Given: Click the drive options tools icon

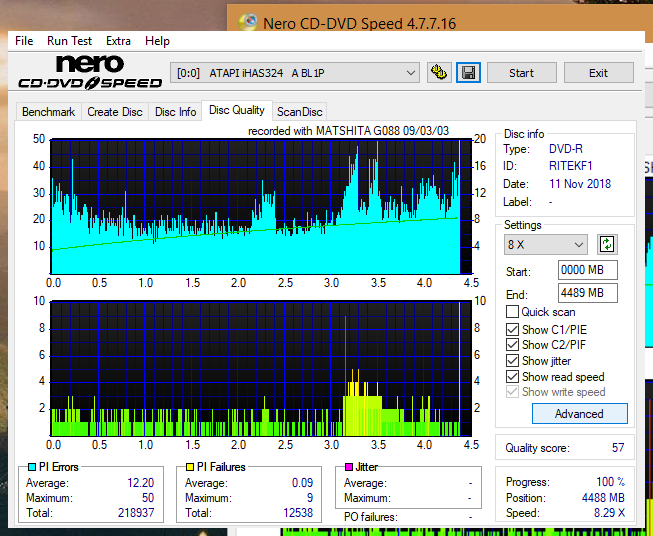Looking at the screenshot, I should (439, 73).
